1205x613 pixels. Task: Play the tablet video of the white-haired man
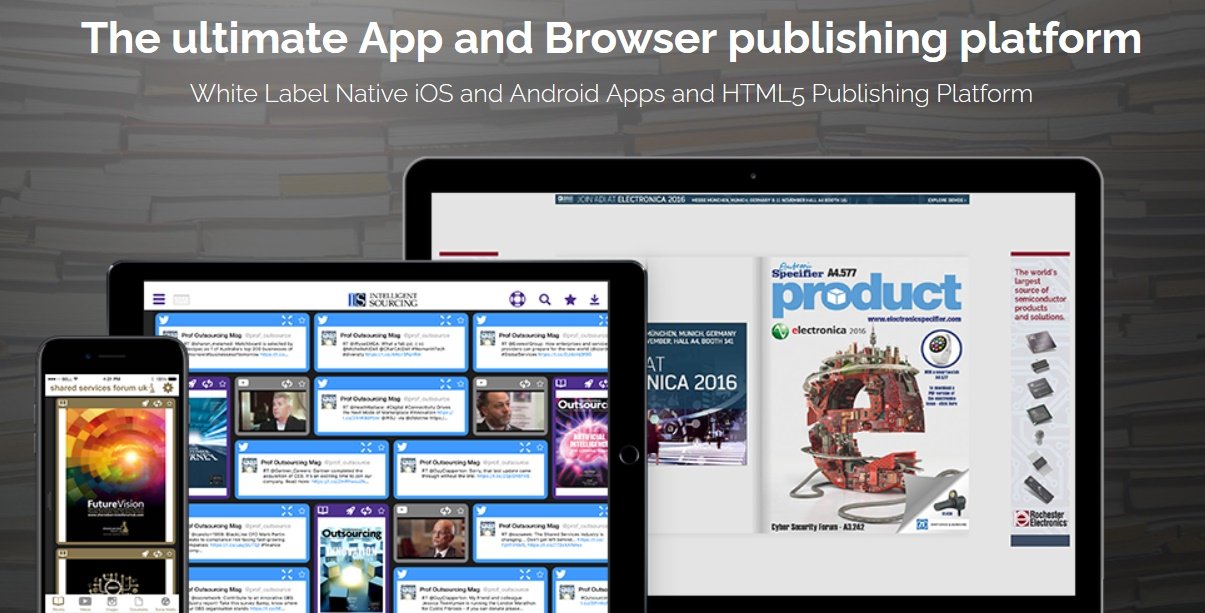click(x=273, y=411)
